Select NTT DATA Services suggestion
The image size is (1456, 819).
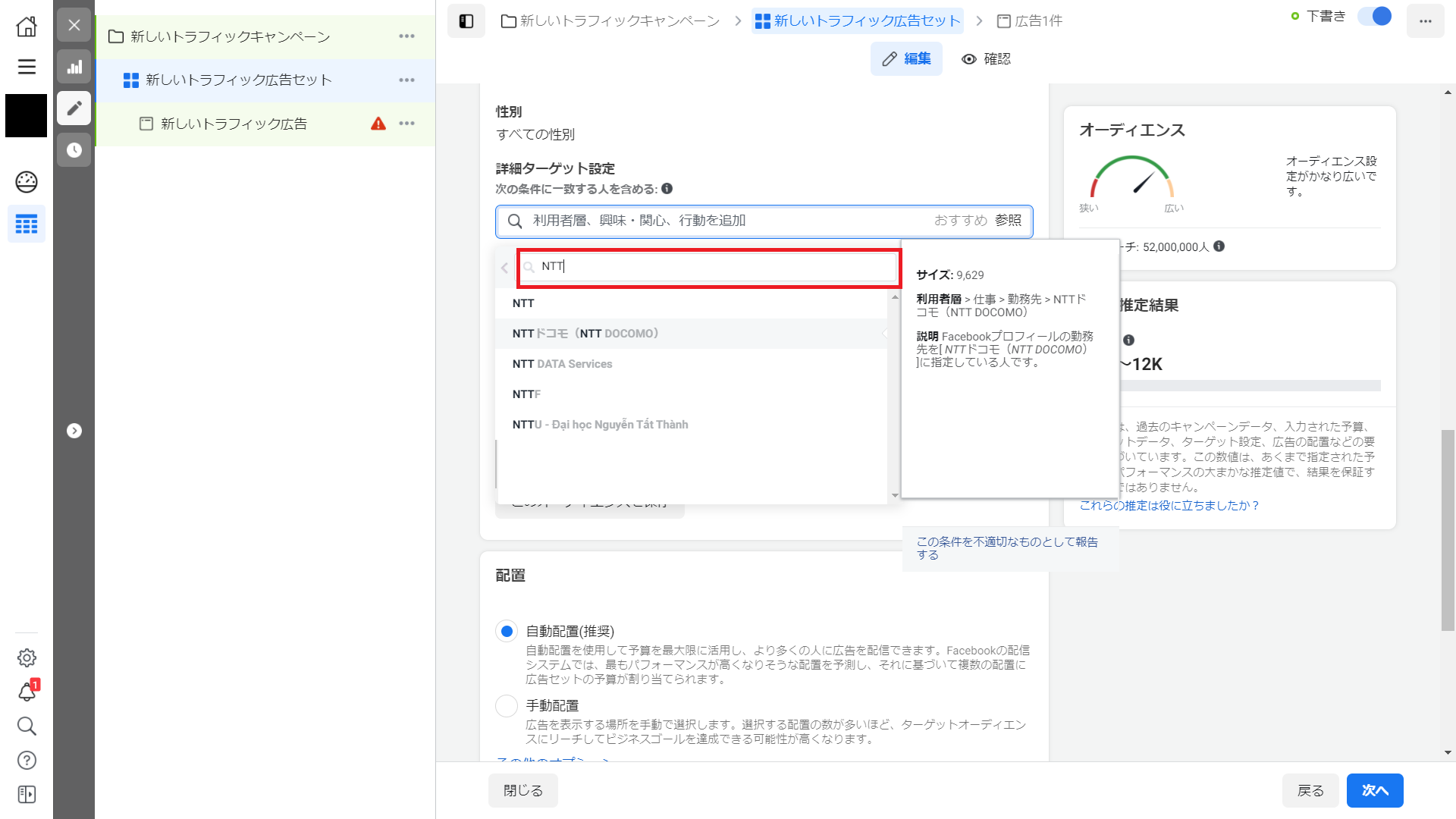pyautogui.click(x=691, y=364)
